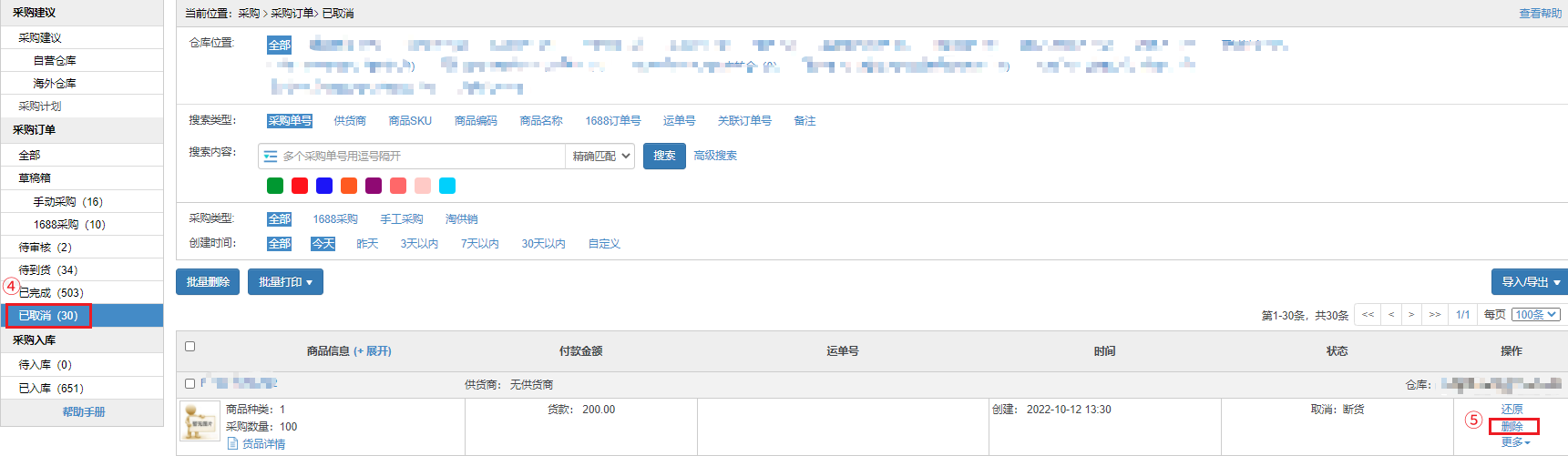Select search type 供货商

(x=350, y=121)
